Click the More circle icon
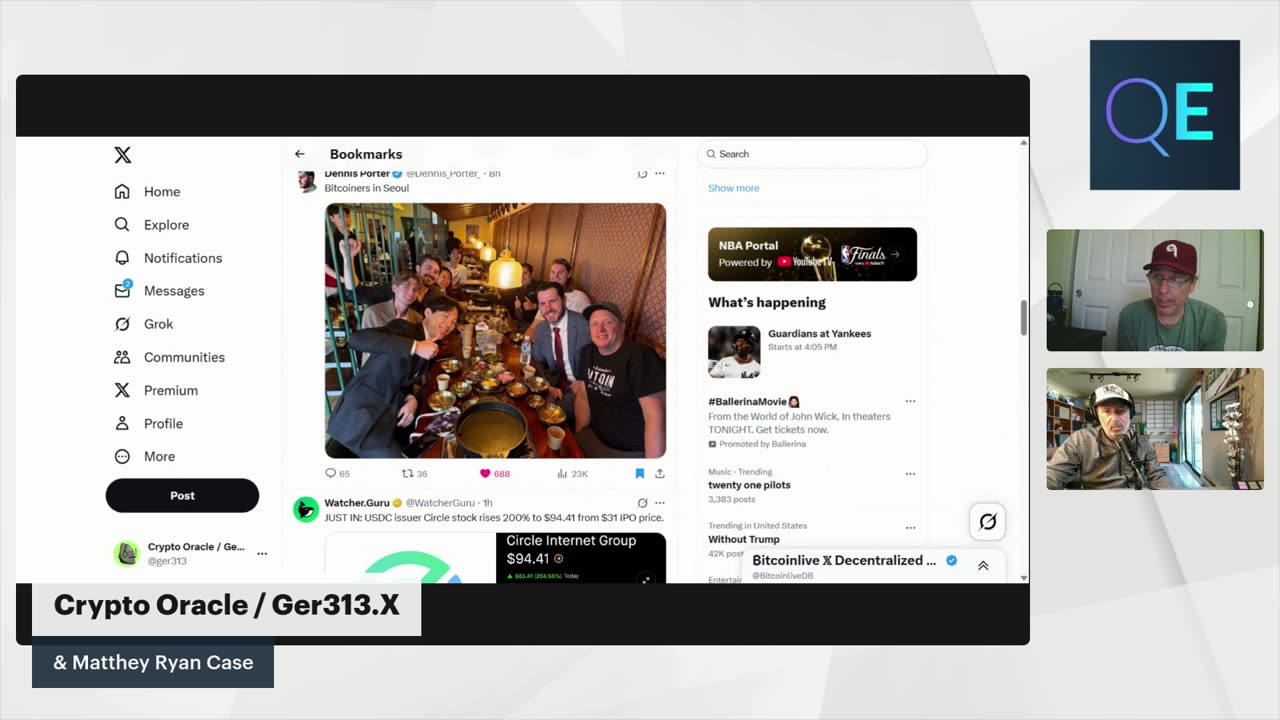Image resolution: width=1280 pixels, height=720 pixels. tap(122, 456)
